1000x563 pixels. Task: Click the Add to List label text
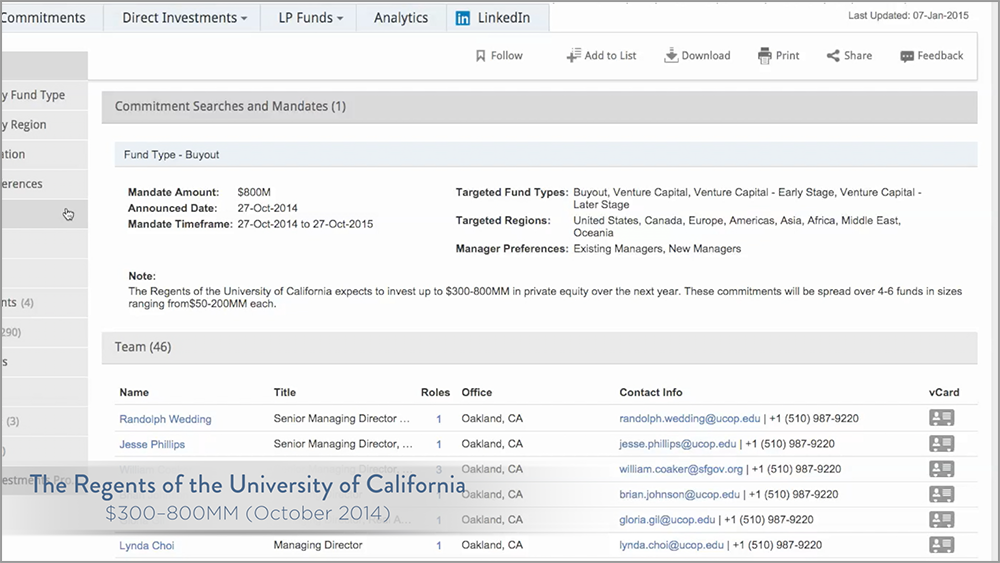610,55
